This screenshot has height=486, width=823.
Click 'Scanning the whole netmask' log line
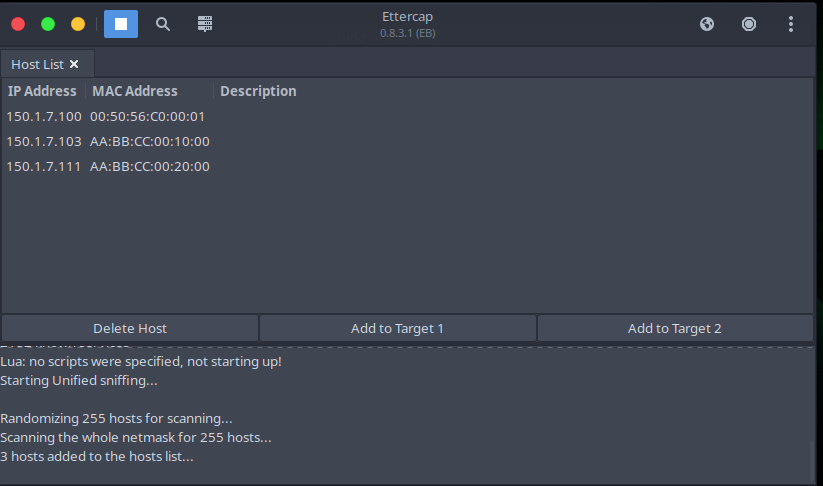click(136, 437)
